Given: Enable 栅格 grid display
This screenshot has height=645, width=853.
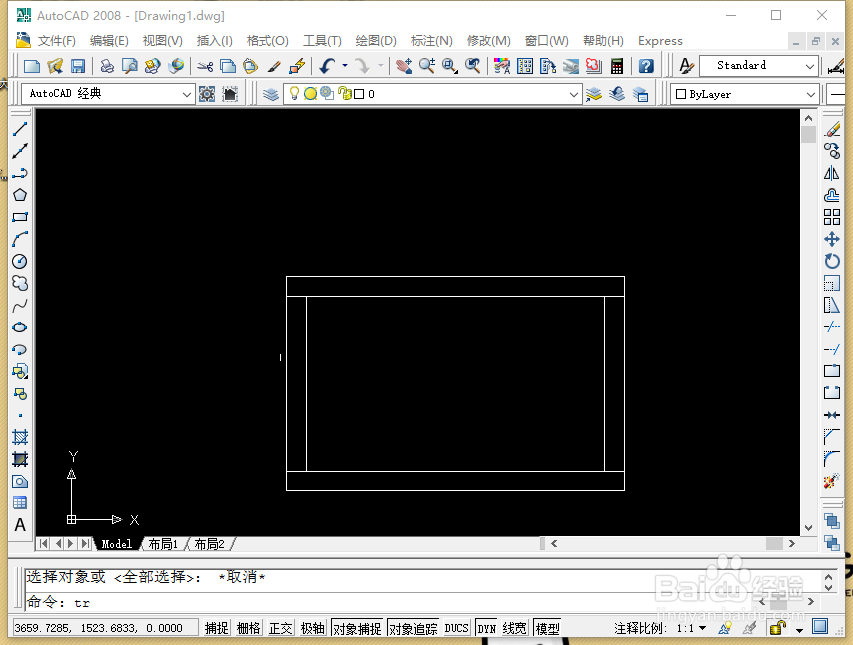Looking at the screenshot, I should point(248,627).
